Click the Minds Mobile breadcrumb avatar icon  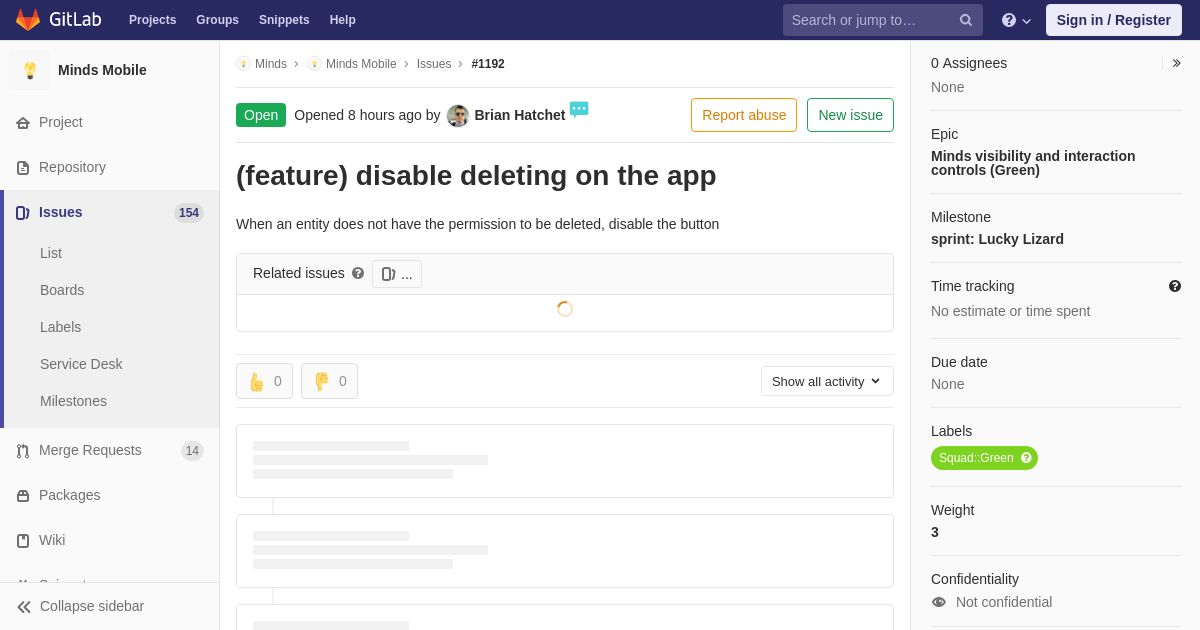pyautogui.click(x=314, y=64)
